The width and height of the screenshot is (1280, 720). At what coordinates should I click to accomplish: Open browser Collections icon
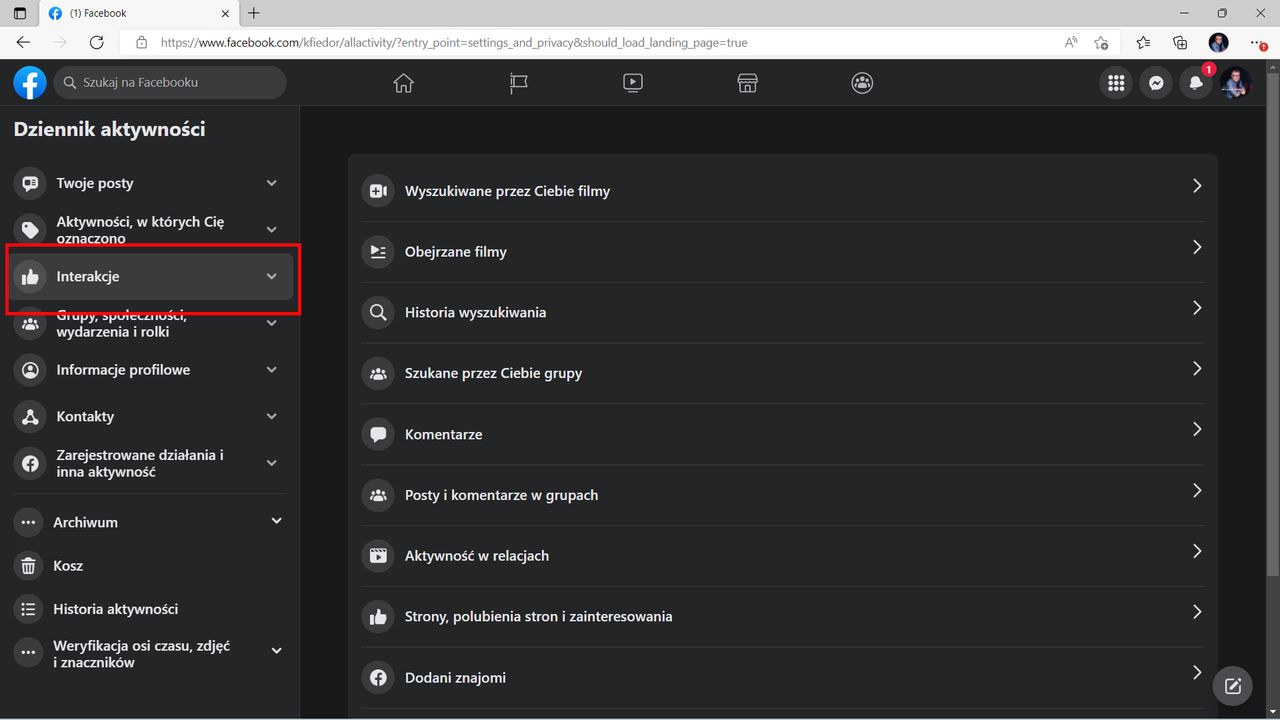(1181, 42)
